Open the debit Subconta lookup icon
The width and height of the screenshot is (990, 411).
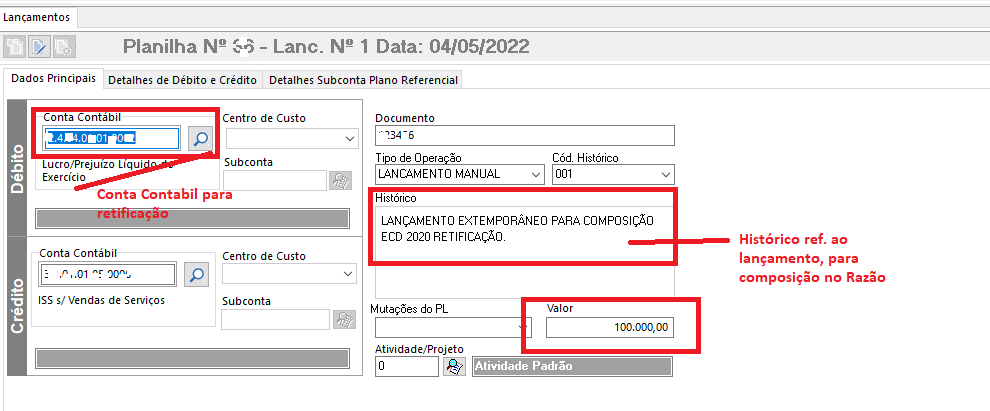pos(340,180)
